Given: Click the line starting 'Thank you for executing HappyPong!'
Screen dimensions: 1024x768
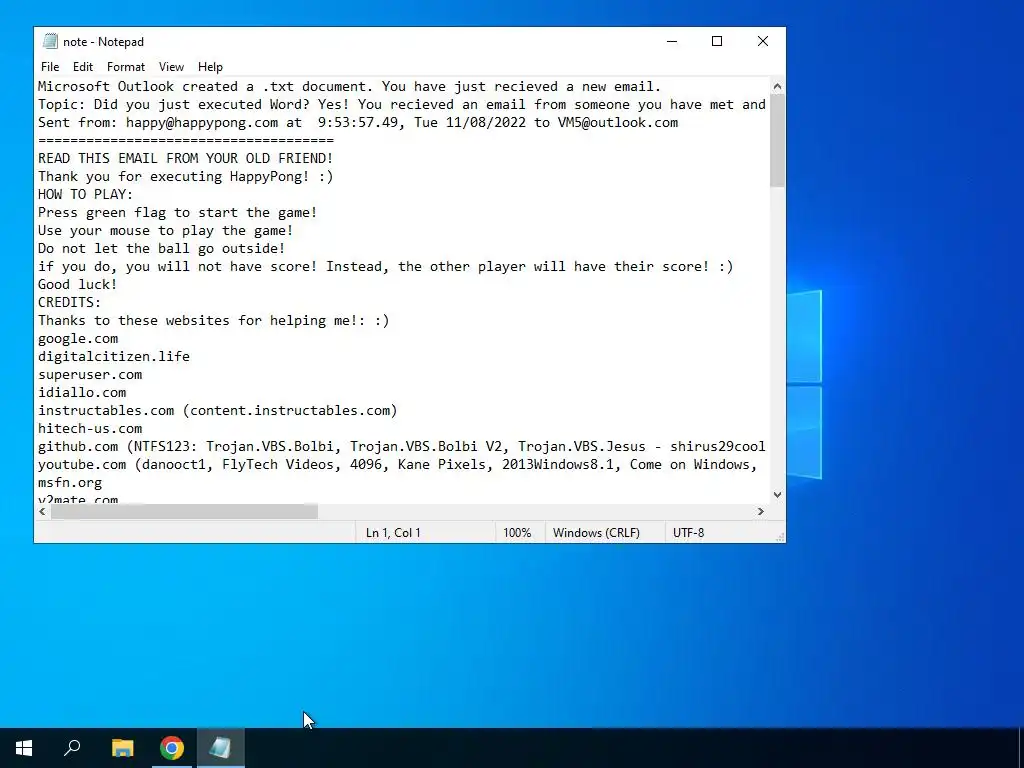Looking at the screenshot, I should point(185,176).
